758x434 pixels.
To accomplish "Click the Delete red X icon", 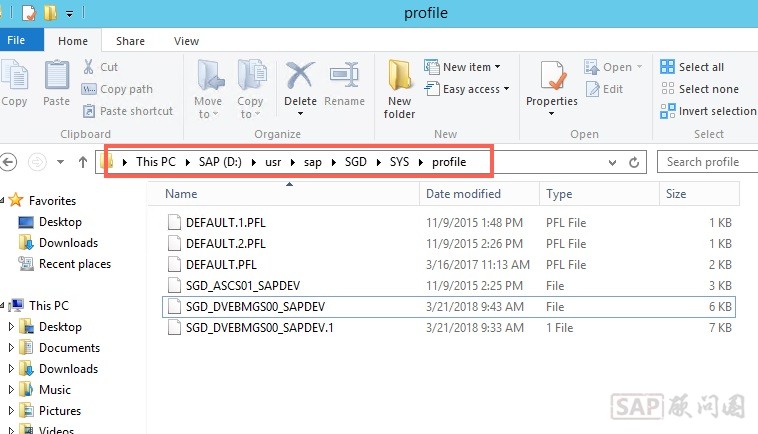I will (300, 75).
